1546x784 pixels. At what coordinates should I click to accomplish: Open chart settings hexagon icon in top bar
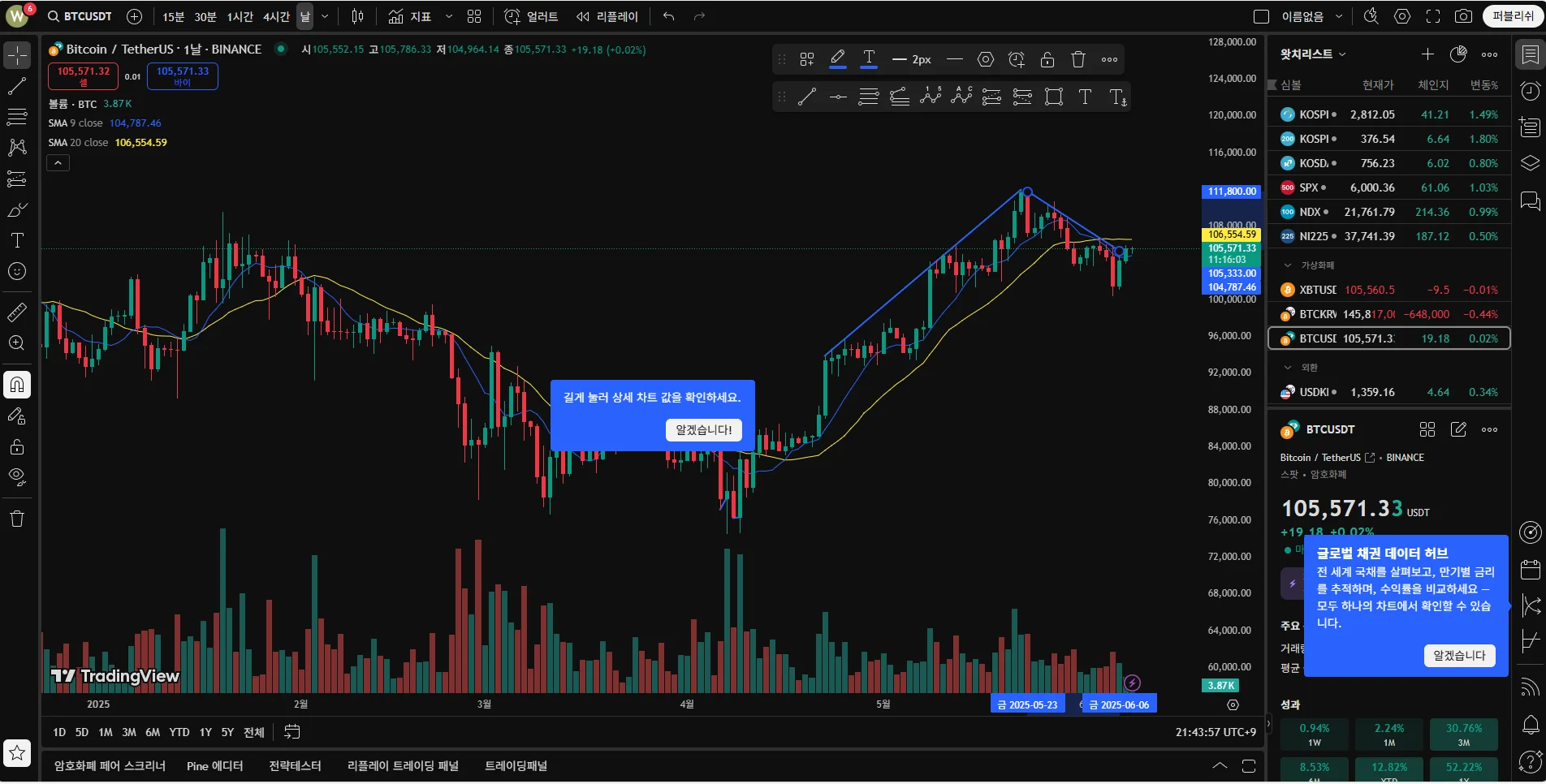pos(1402,16)
